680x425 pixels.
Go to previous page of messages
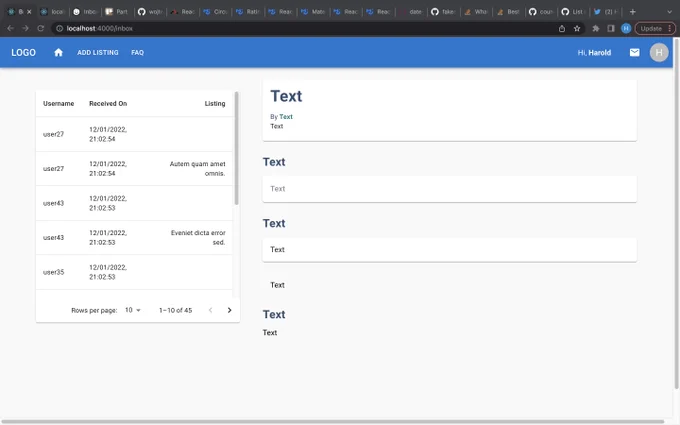tap(210, 310)
